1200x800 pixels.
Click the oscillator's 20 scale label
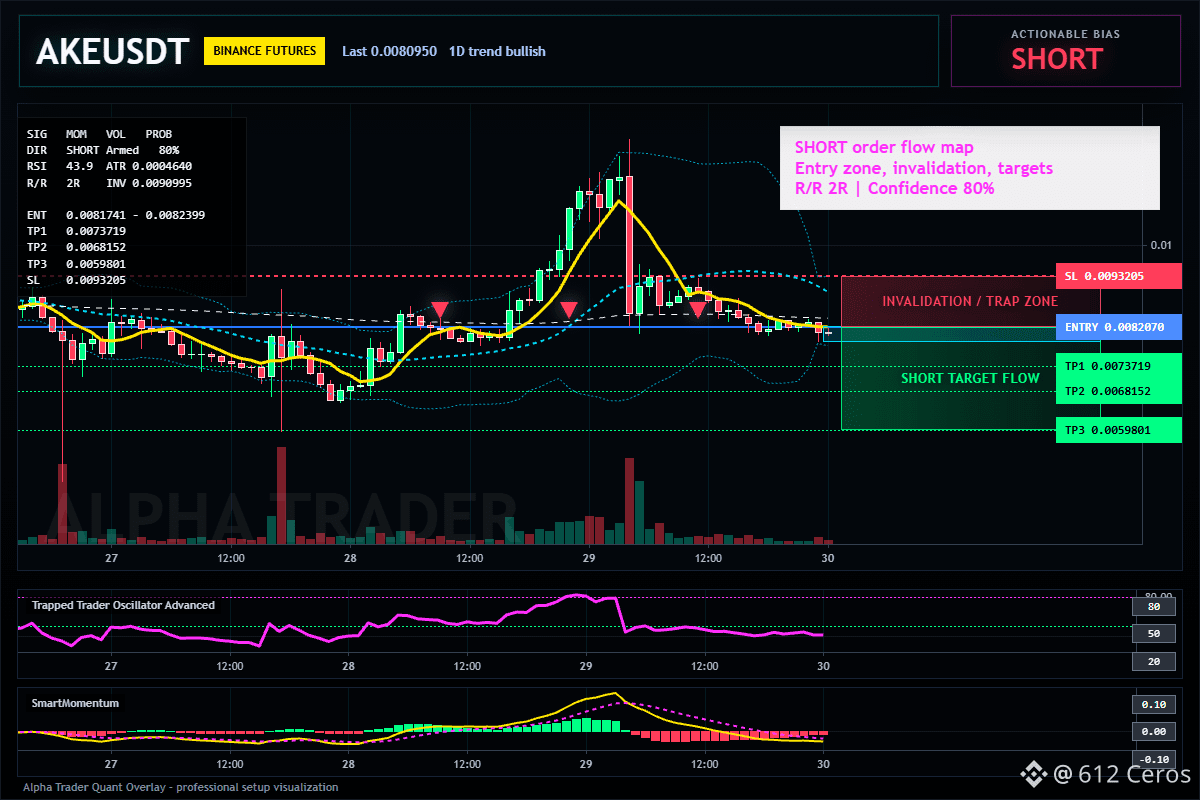click(x=1152, y=662)
